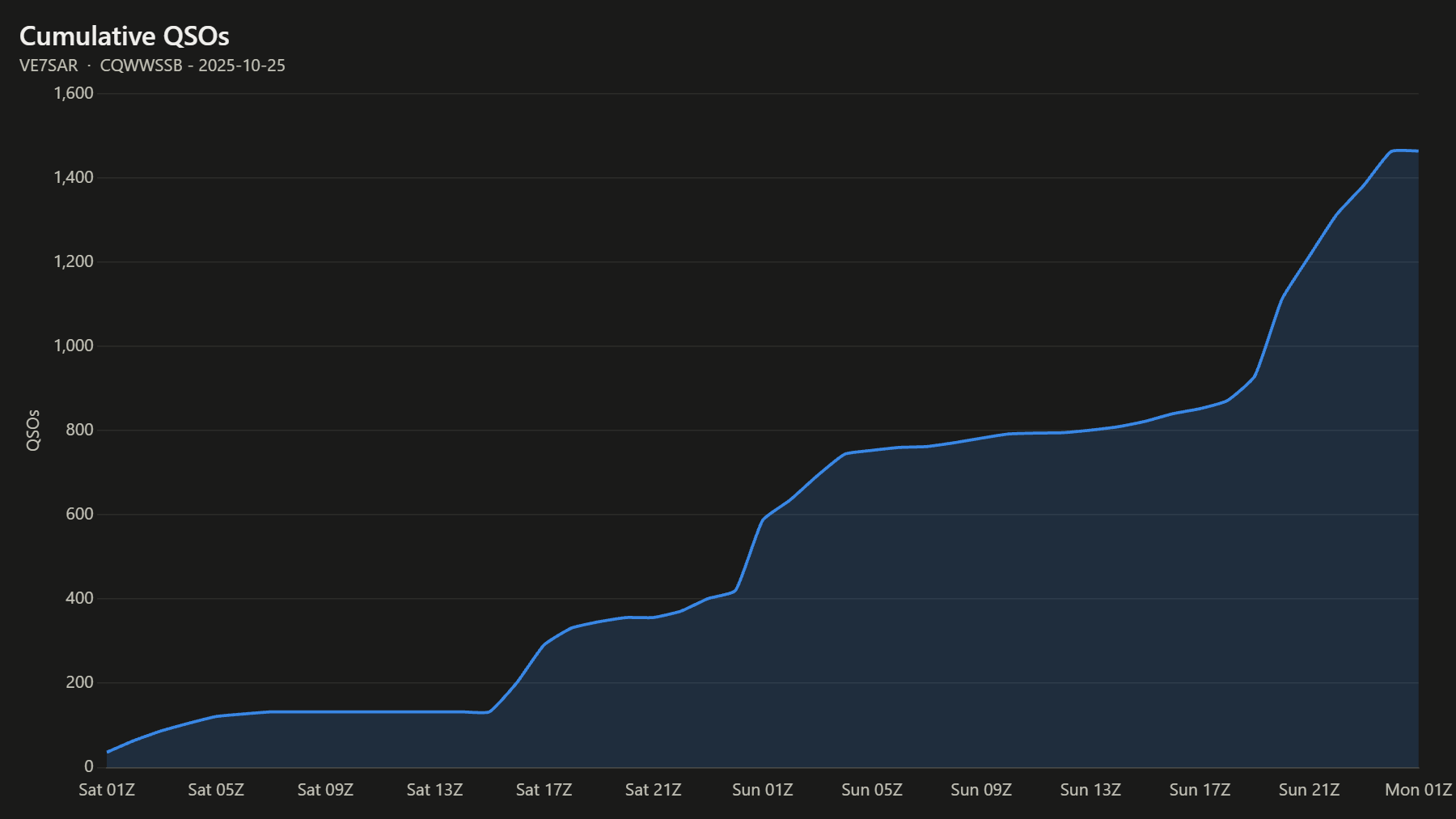Click the CQWWSSB - 2025-10-25 contest label
1456x819 pixels.
click(193, 66)
